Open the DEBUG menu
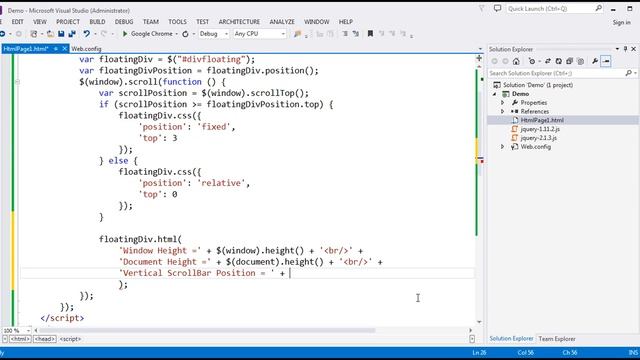Image resolution: width=640 pixels, height=360 pixels. (x=124, y=22)
